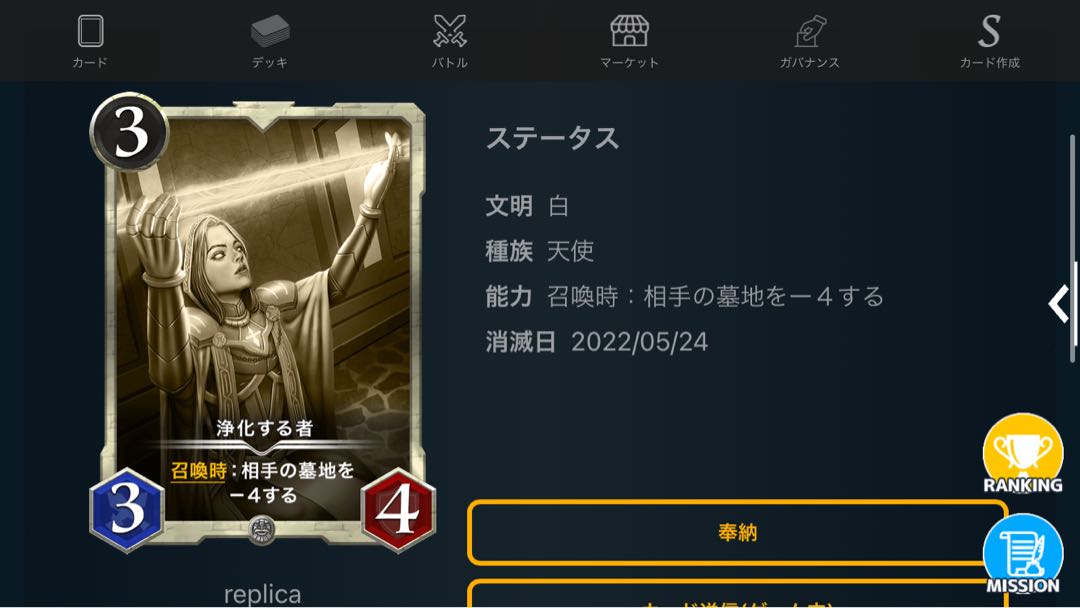1080x608 pixels.
Task: Collapse side panel with the left chevron
Action: [x=1059, y=304]
